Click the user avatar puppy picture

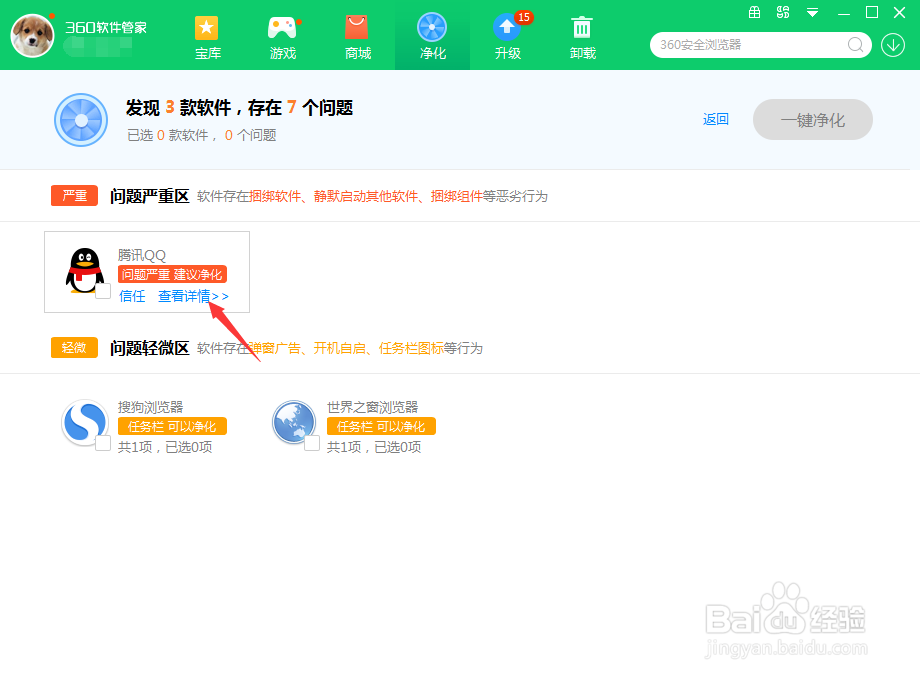coord(32,35)
